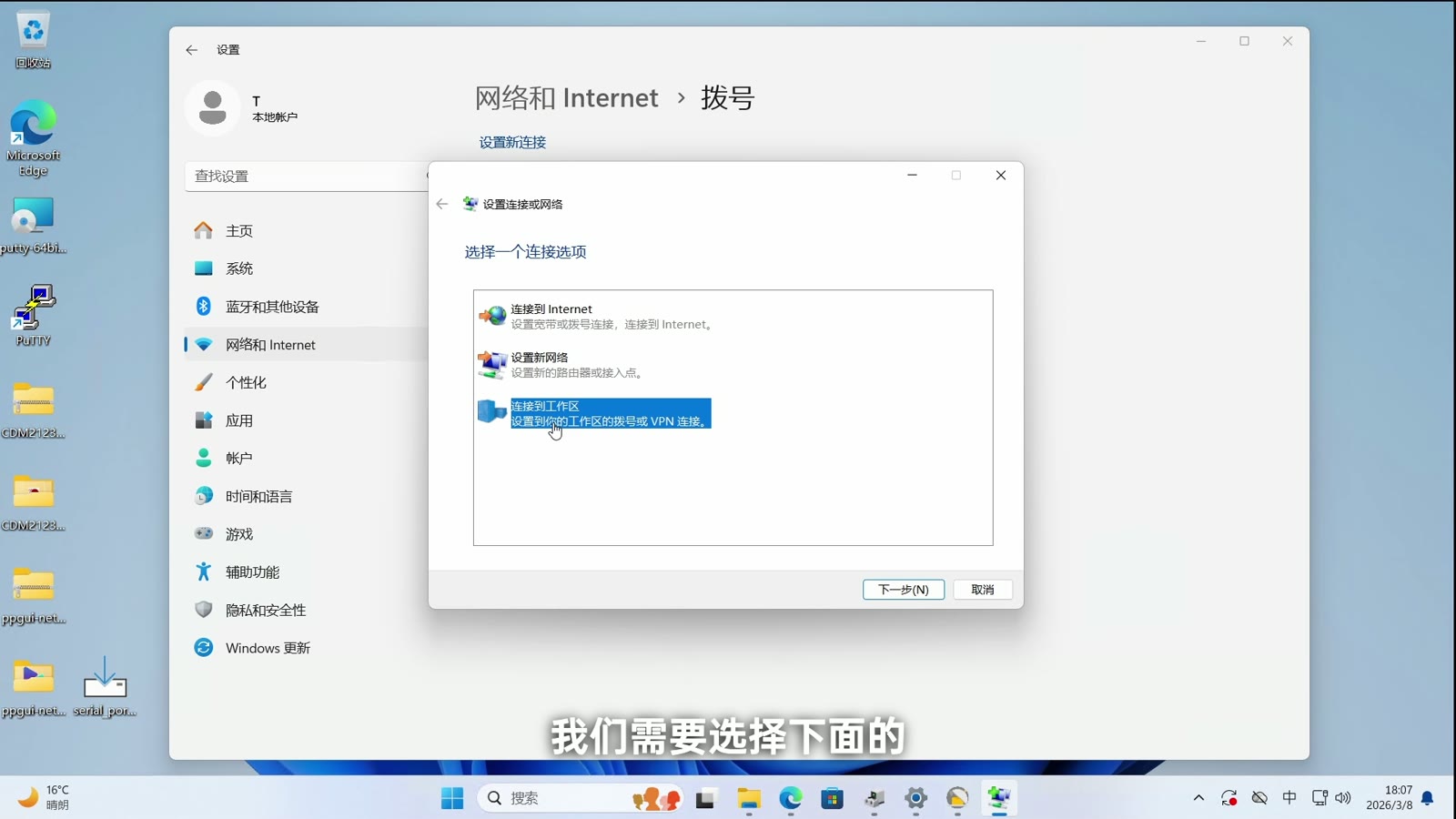Image resolution: width=1456 pixels, height=819 pixels.
Task: Open Edge from the taskbar
Action: click(791, 798)
